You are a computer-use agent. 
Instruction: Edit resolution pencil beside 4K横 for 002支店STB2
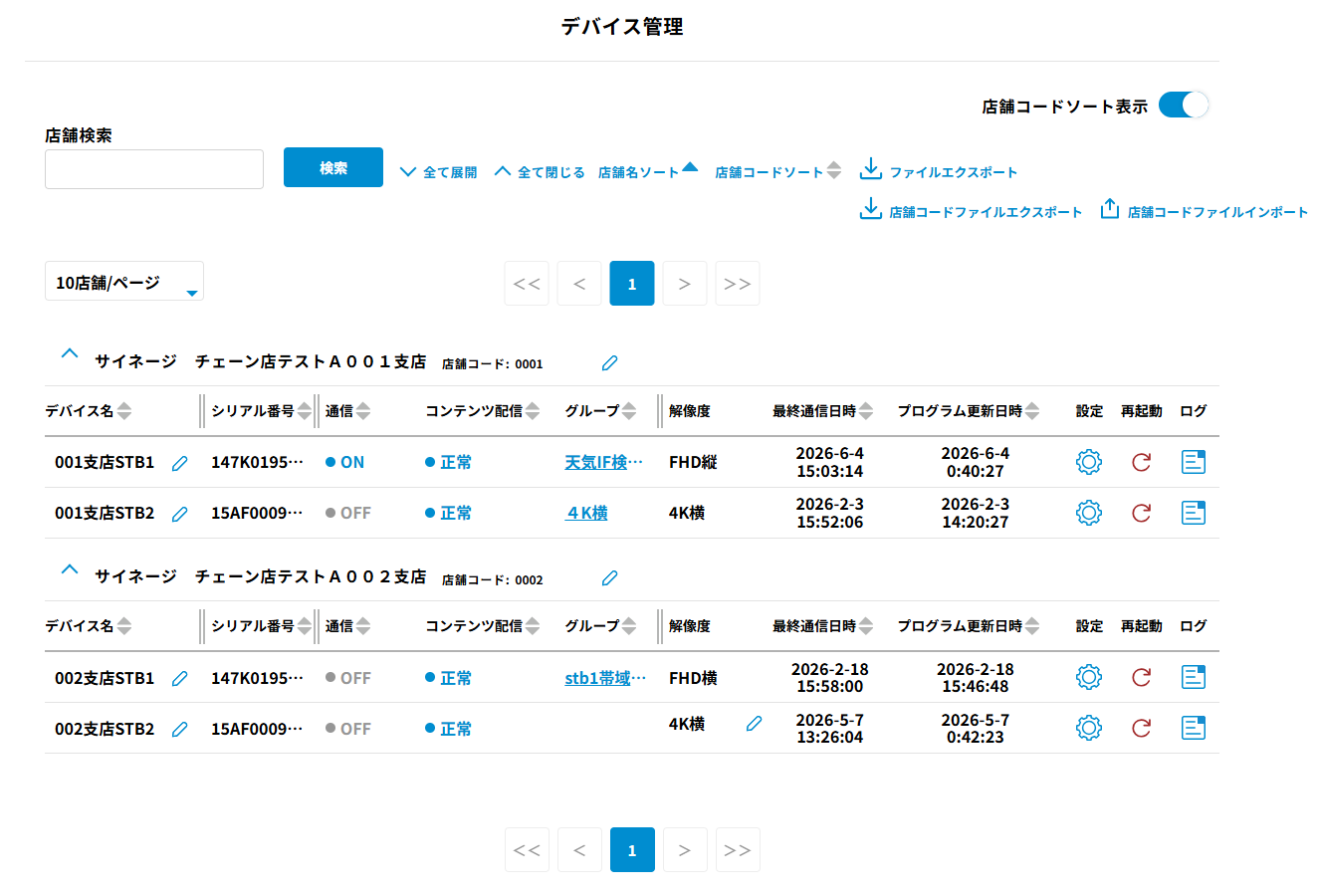755,724
